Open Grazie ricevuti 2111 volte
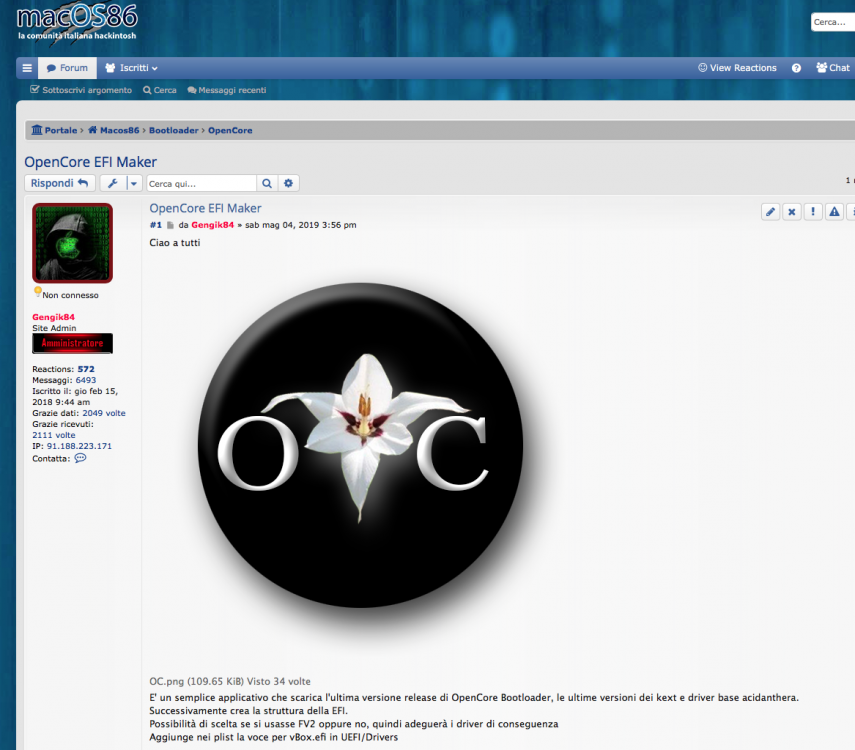This screenshot has height=750, width=855. tap(54, 435)
